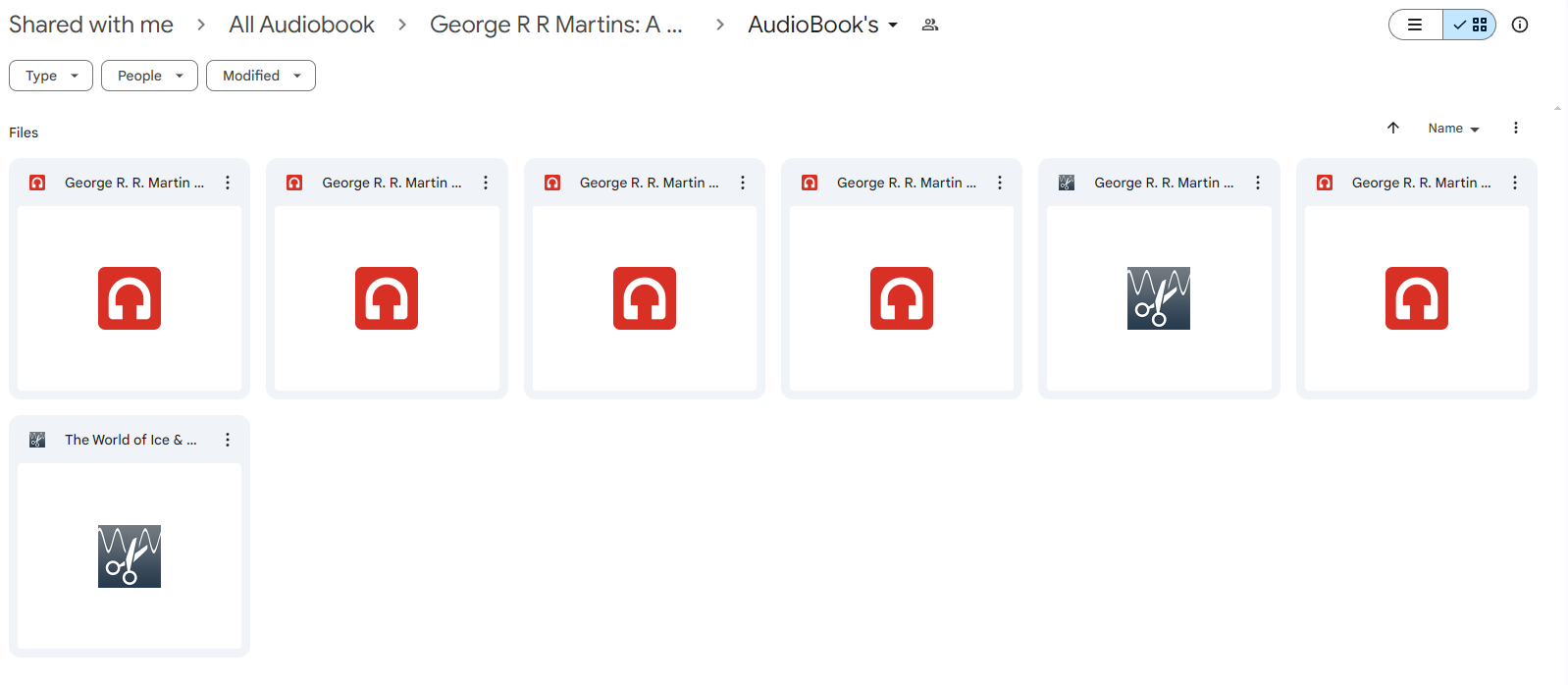1568x685 pixels.
Task: Open more actions on the scissors-icon George Martin file
Action: [x=1258, y=183]
